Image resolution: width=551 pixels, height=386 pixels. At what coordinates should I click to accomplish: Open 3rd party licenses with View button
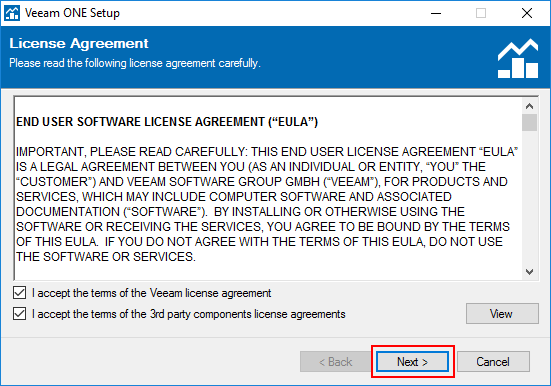(502, 314)
